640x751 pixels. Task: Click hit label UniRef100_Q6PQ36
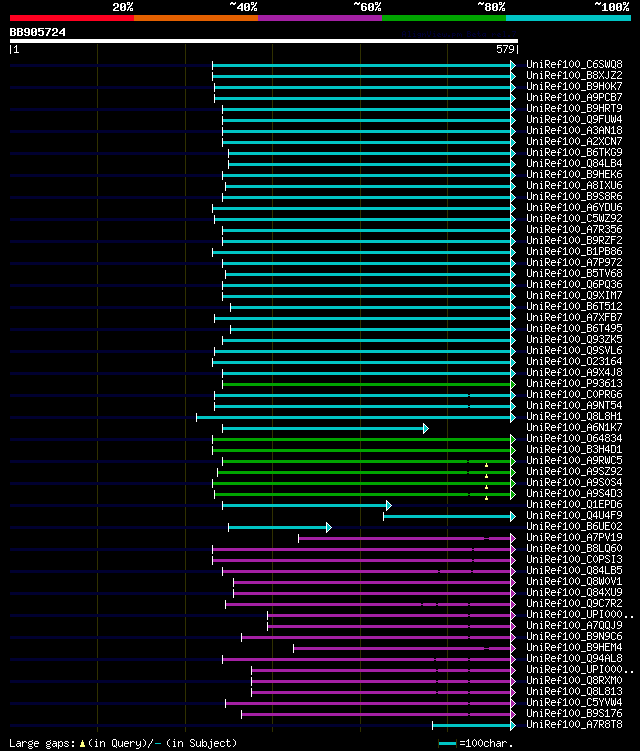coord(574,284)
